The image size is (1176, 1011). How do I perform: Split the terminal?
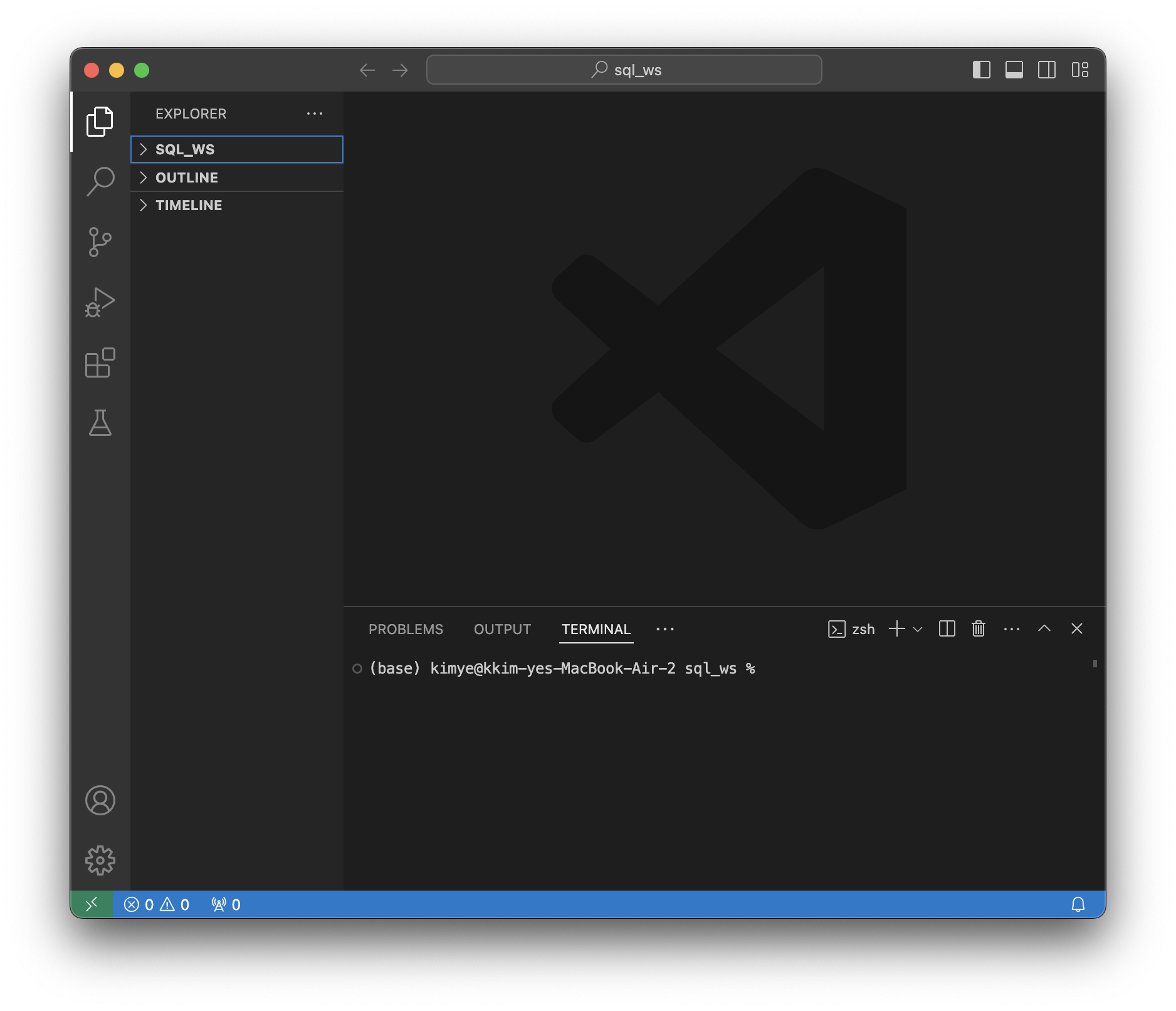[x=947, y=628]
